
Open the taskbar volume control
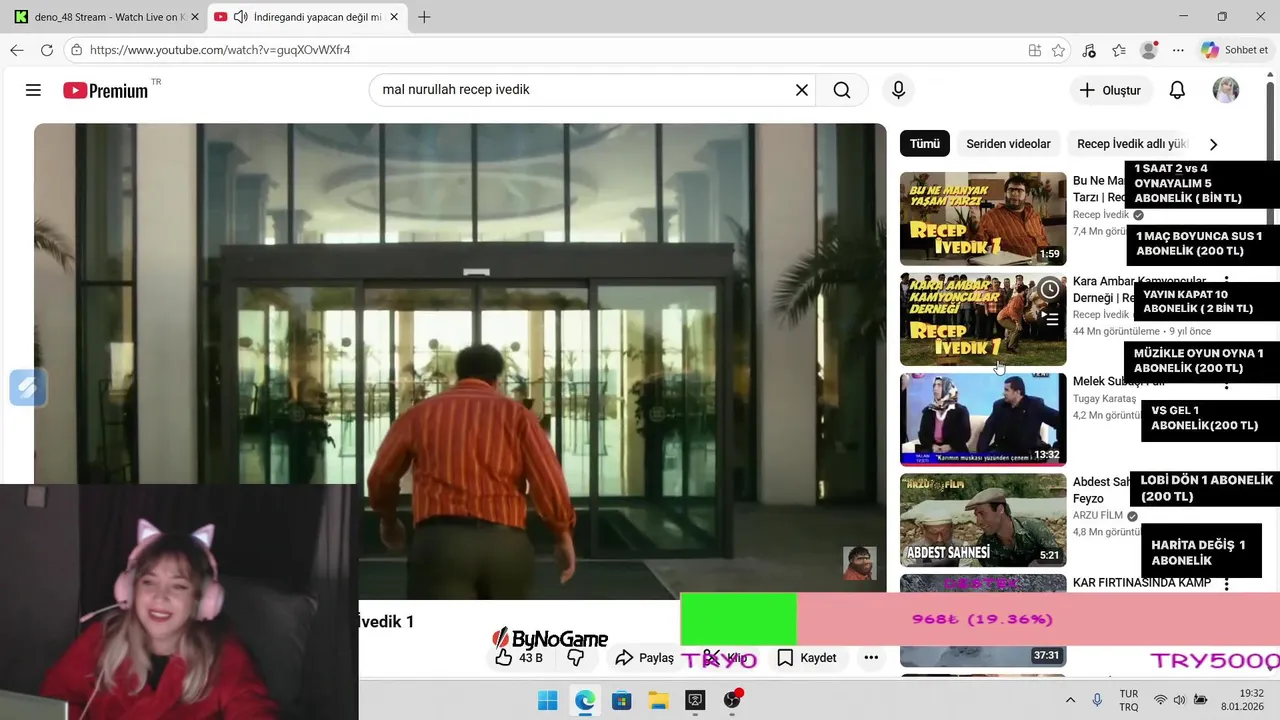pyautogui.click(x=1180, y=700)
